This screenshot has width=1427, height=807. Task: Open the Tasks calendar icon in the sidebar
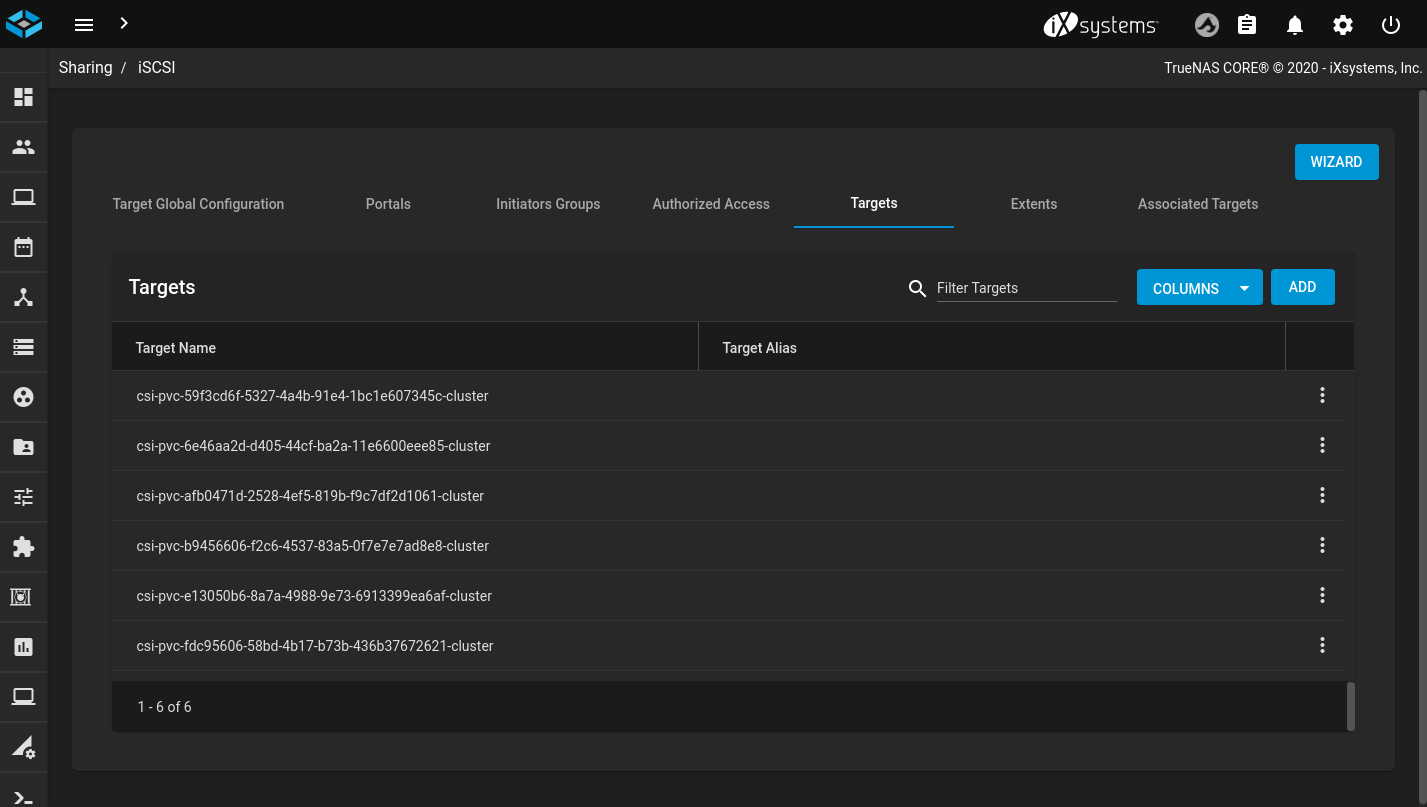click(23, 247)
